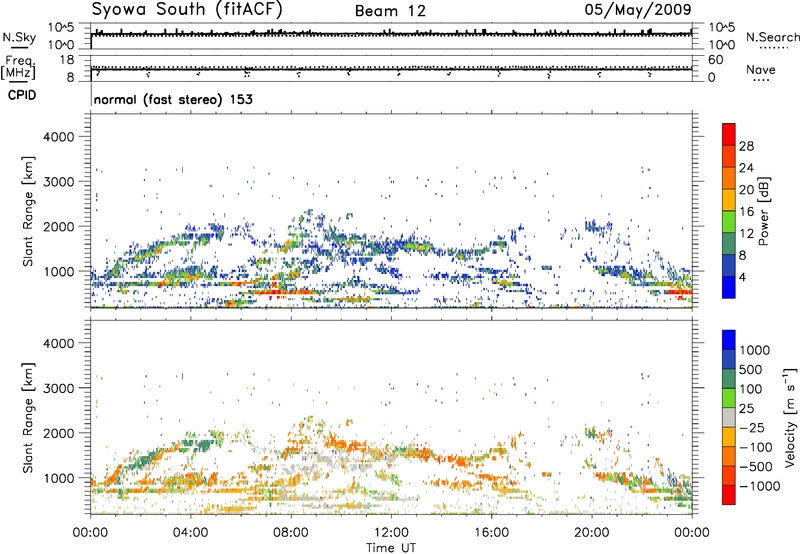Screen dimensions: 800x554
Task: Click 'Slant Range [km]' label of power panel
Action: [28, 211]
